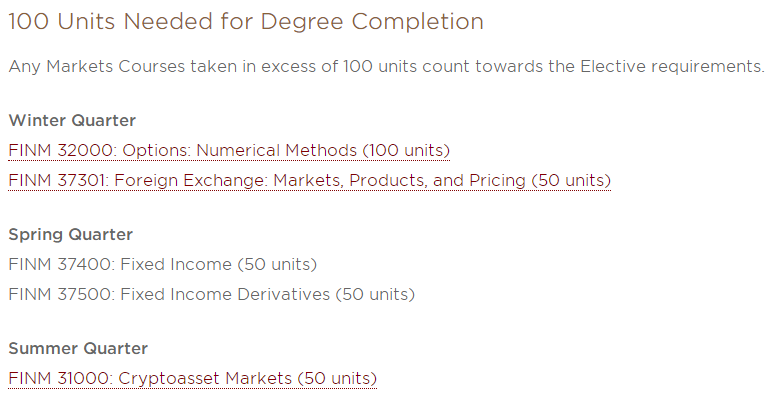Open the FINM 37301 Foreign Exchange course link
Image resolution: width=773 pixels, height=398 pixels.
click(x=310, y=180)
